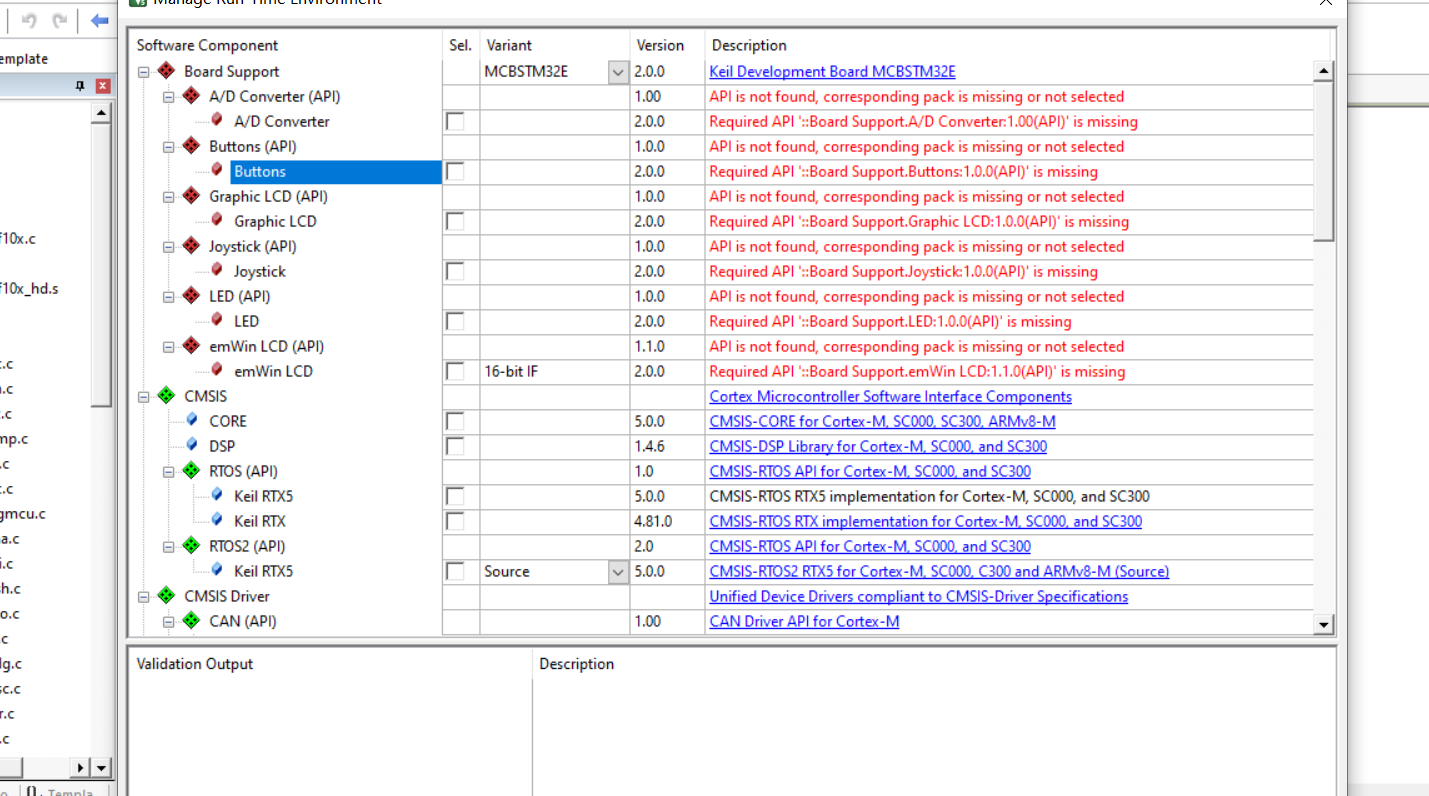This screenshot has width=1429, height=796.
Task: Click the green diamond icon beside CMSIS Driver
Action: pyautogui.click(x=166, y=596)
